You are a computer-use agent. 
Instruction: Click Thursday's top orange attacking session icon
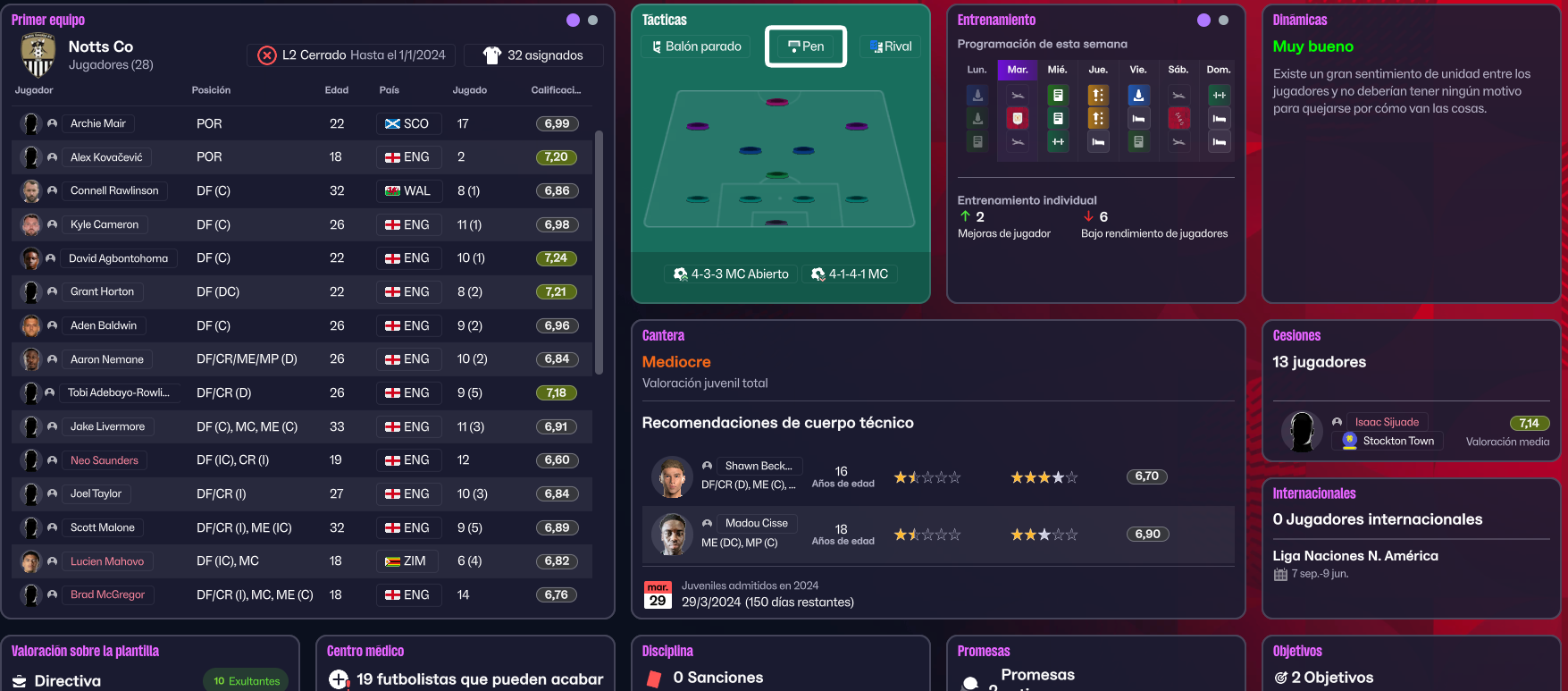tap(1098, 95)
